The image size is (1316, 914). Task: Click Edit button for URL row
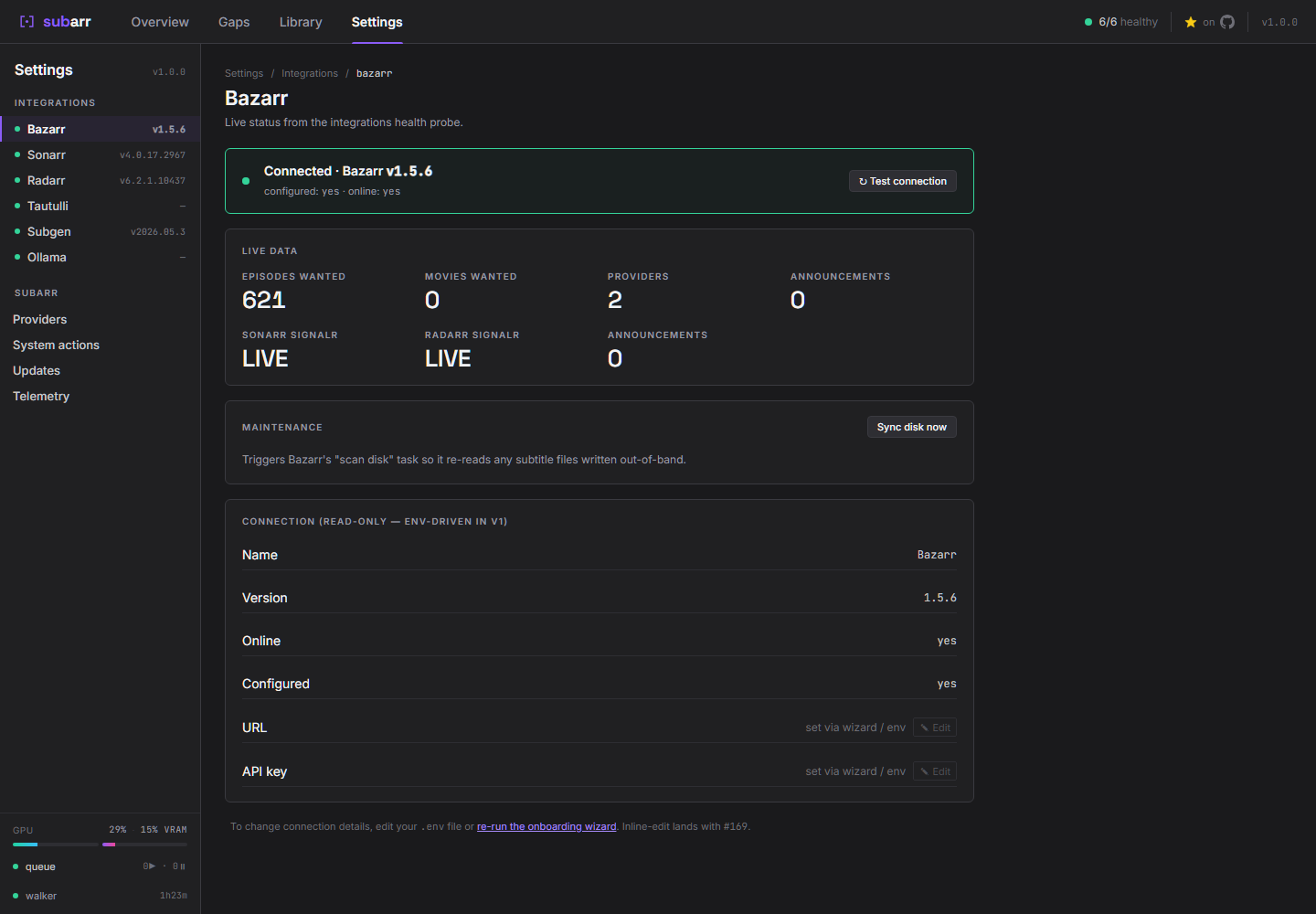[x=935, y=728]
